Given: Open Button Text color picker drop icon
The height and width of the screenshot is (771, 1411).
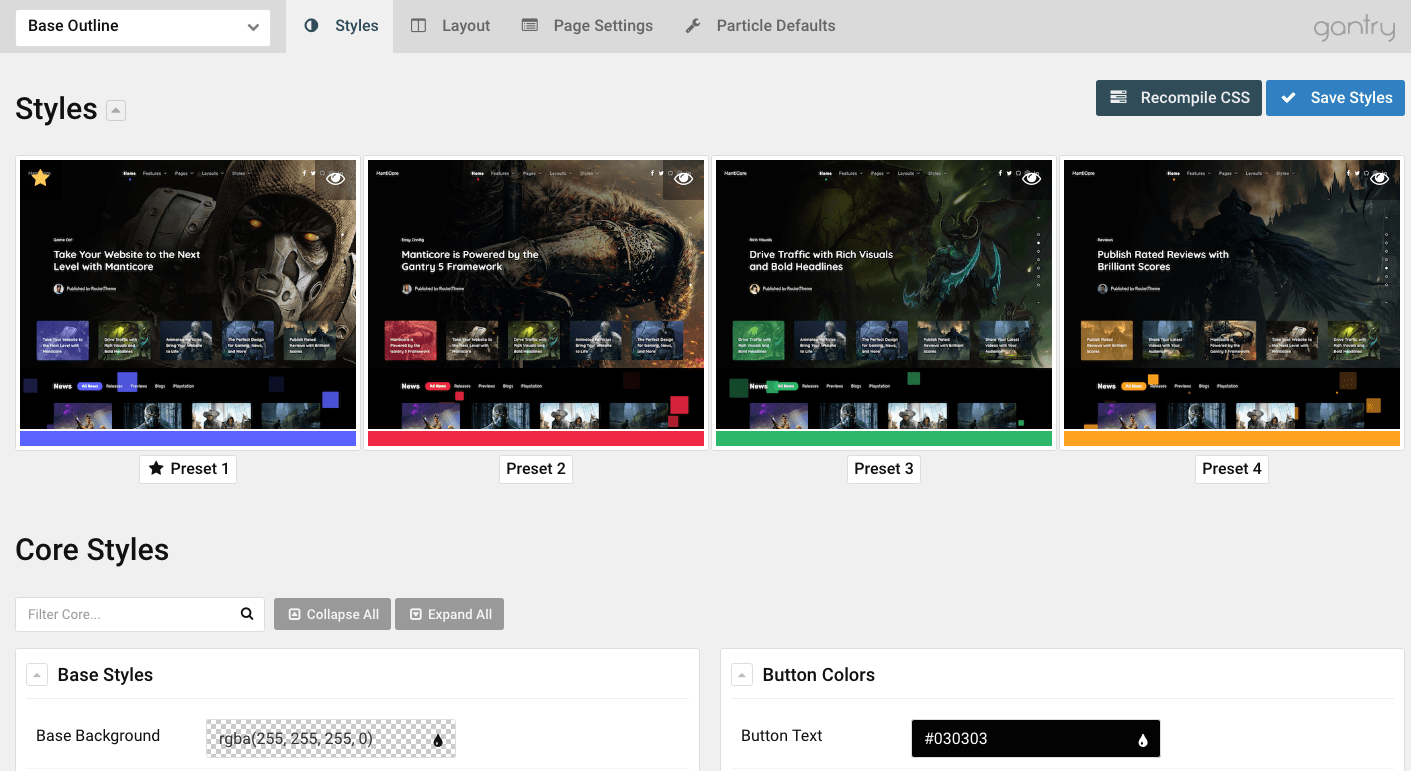Looking at the screenshot, I should pos(1142,740).
